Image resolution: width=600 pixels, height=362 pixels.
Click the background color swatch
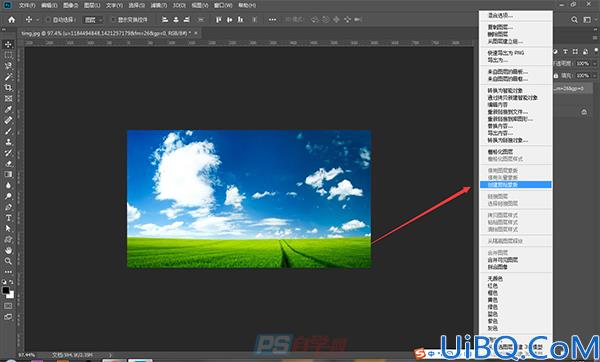(x=11, y=295)
